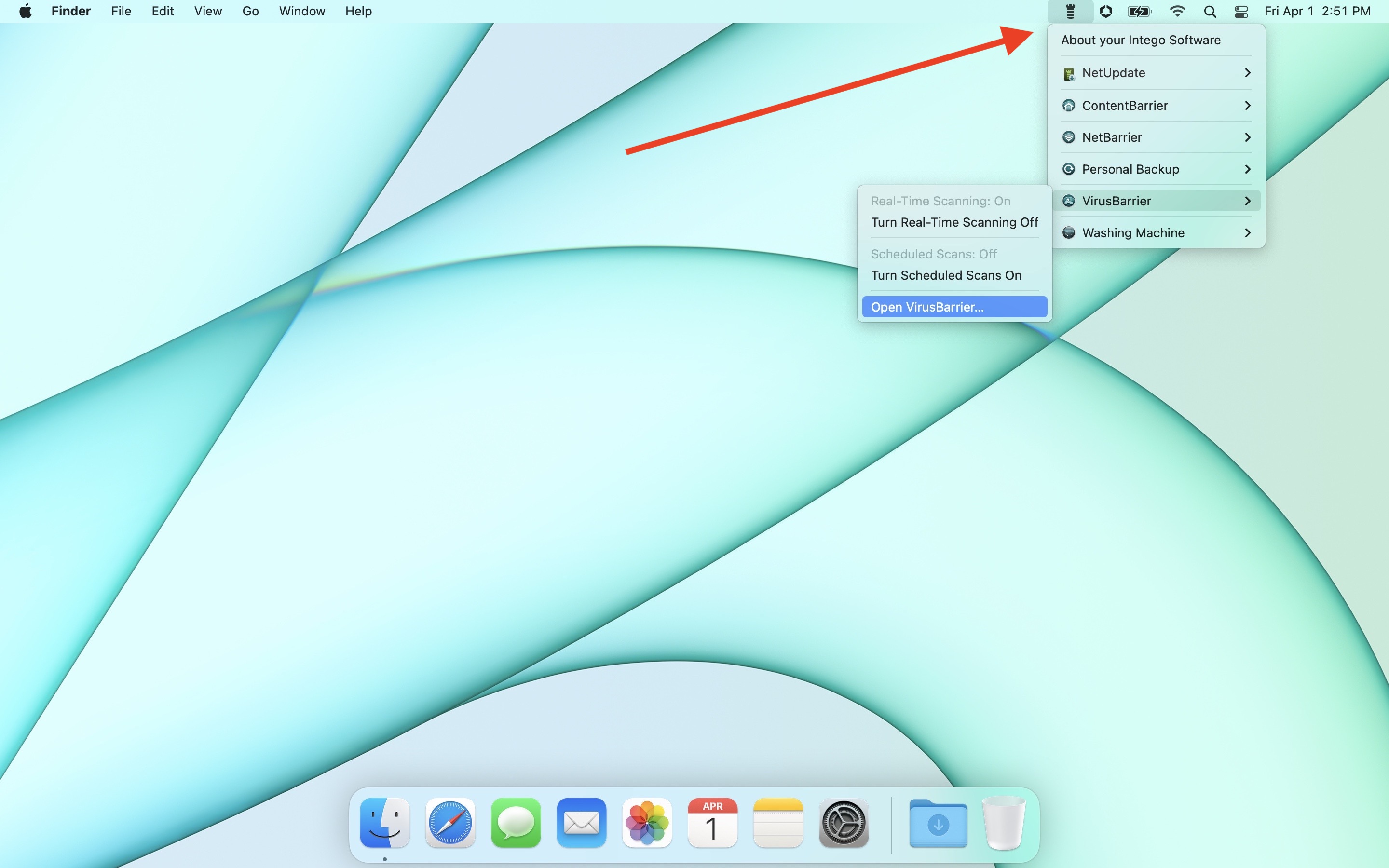The height and width of the screenshot is (868, 1389).
Task: Click the Personal Backup icon
Action: click(1069, 169)
